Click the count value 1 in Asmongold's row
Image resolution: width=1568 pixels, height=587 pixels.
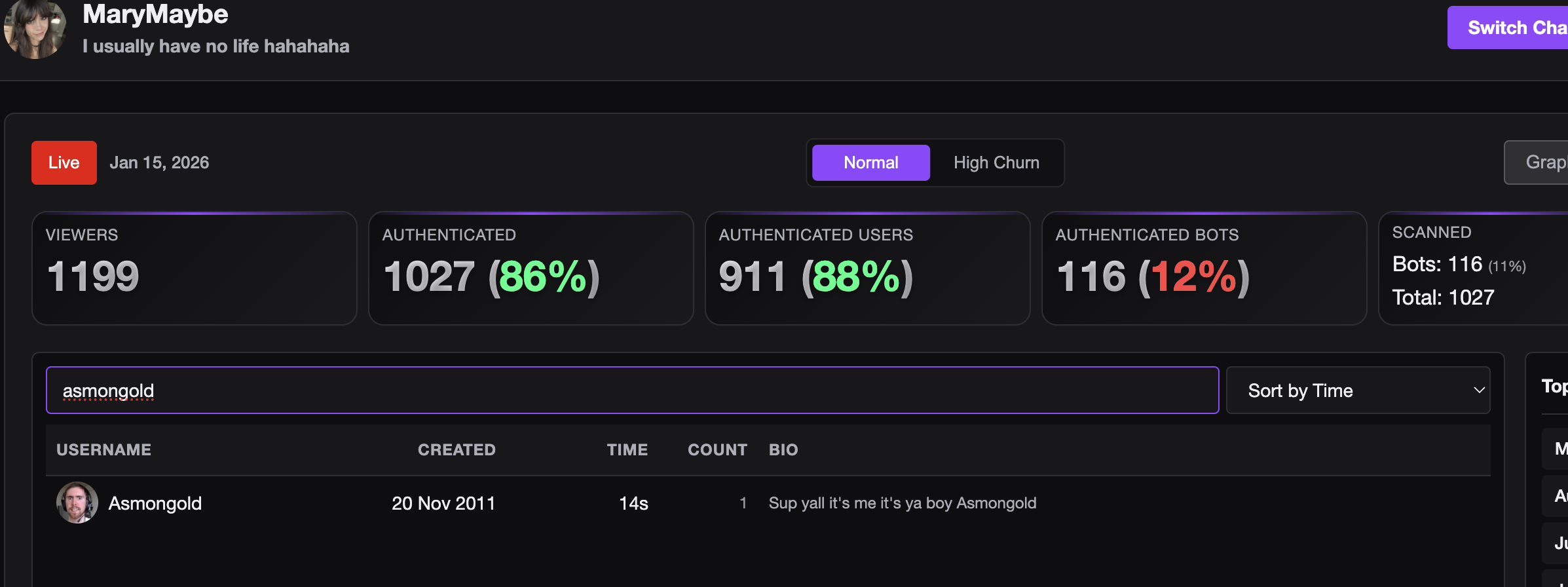point(743,503)
